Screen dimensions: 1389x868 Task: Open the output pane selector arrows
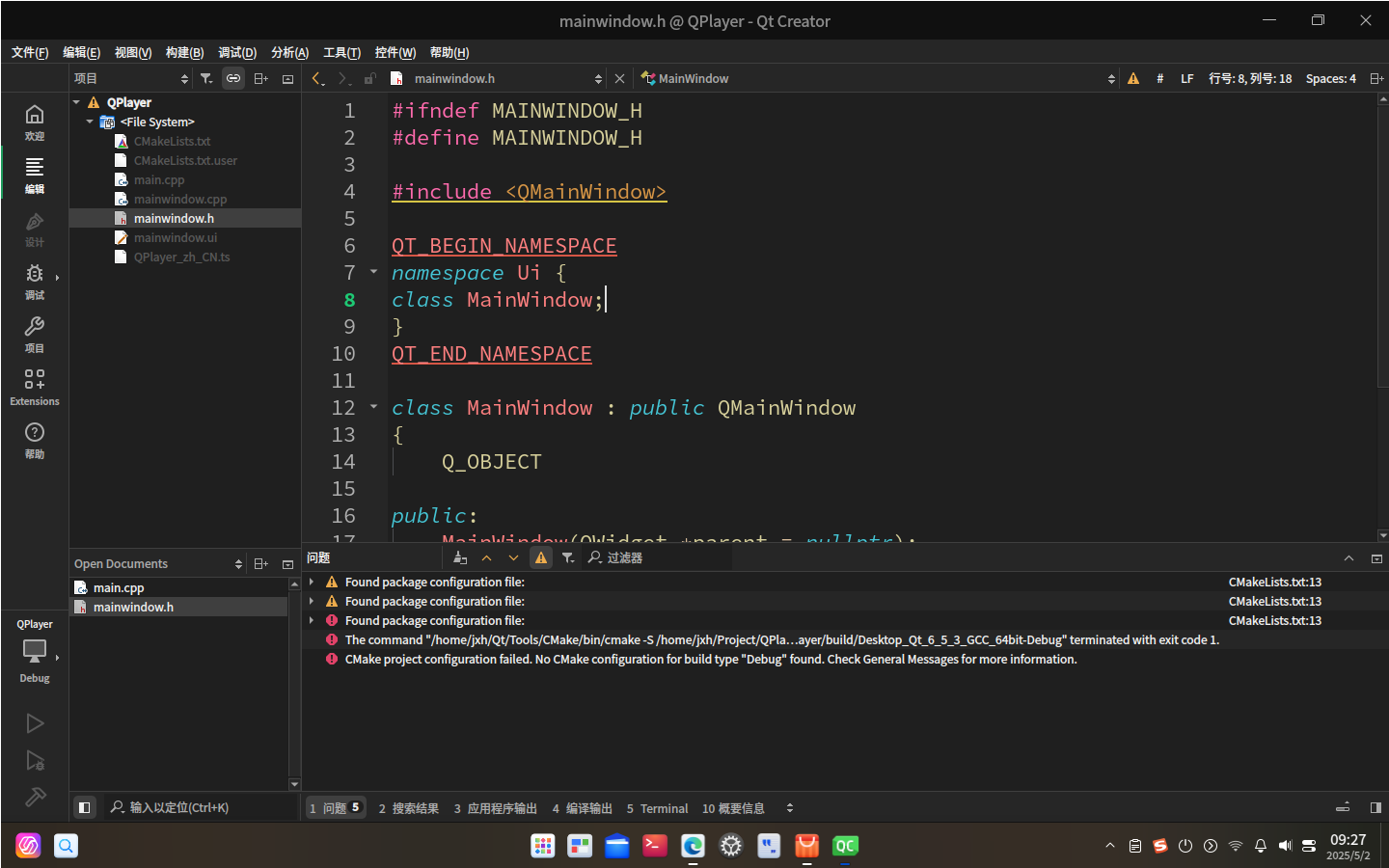790,808
